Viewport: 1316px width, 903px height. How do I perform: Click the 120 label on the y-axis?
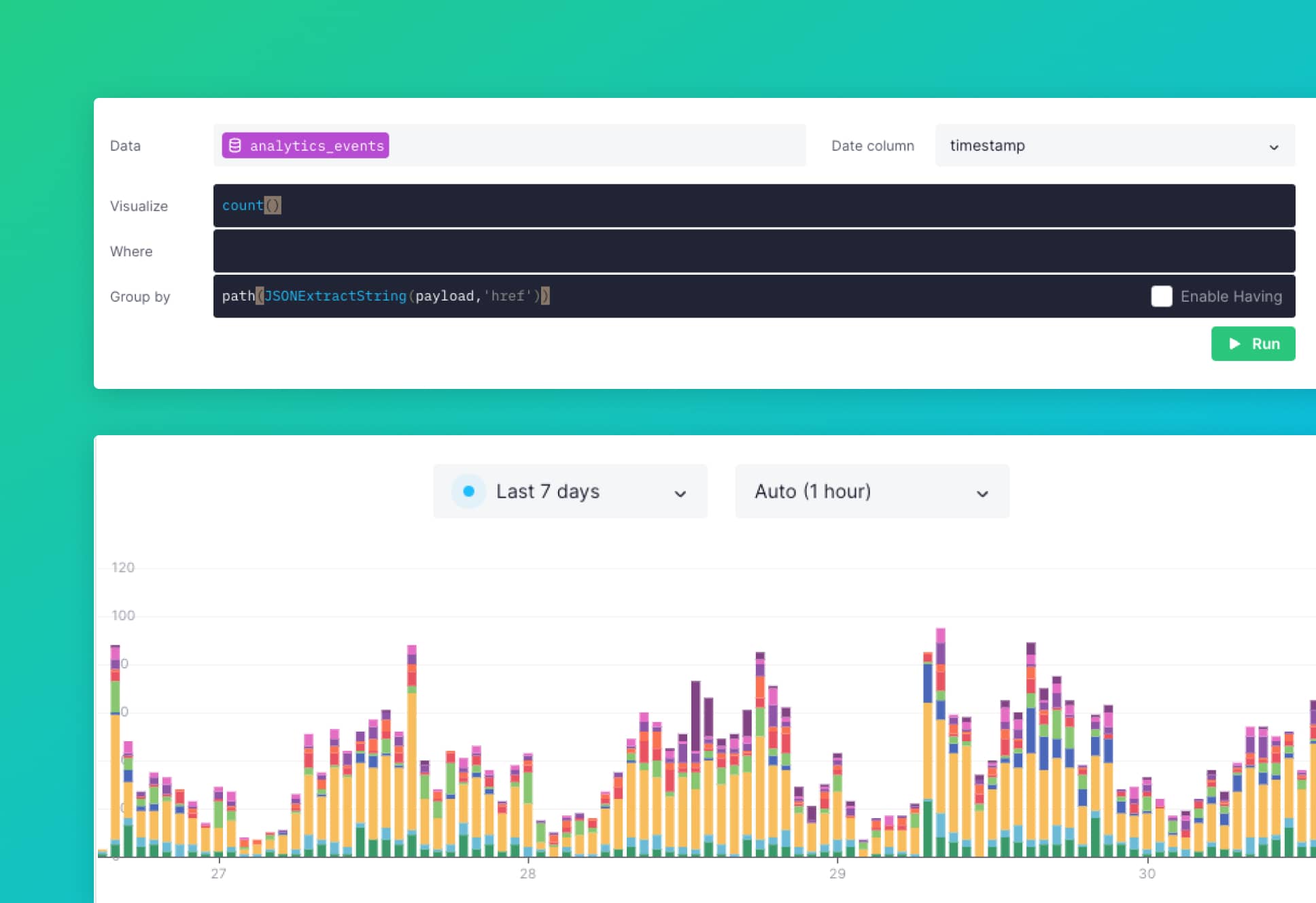click(122, 567)
